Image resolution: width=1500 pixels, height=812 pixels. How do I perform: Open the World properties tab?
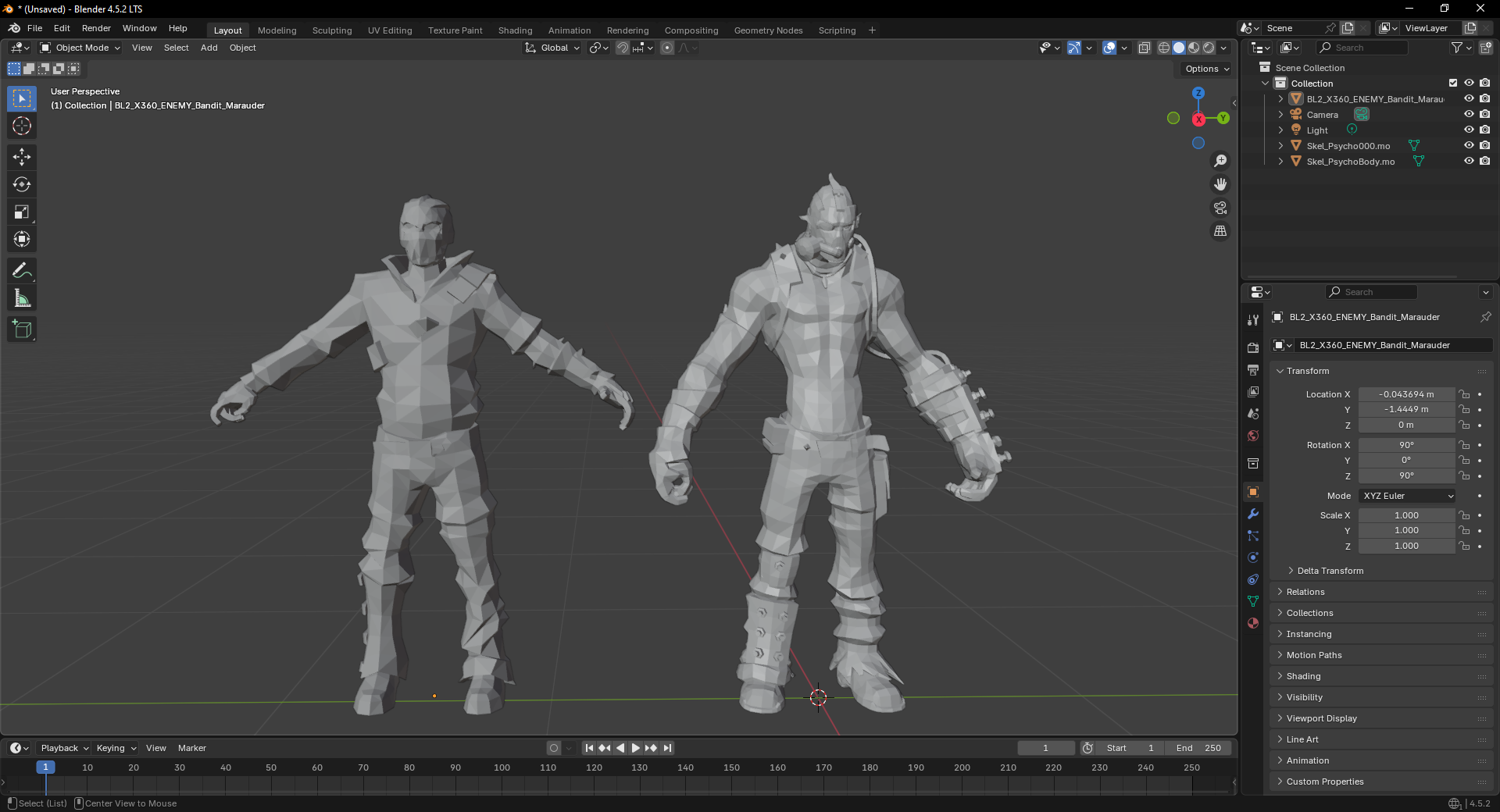click(x=1253, y=436)
